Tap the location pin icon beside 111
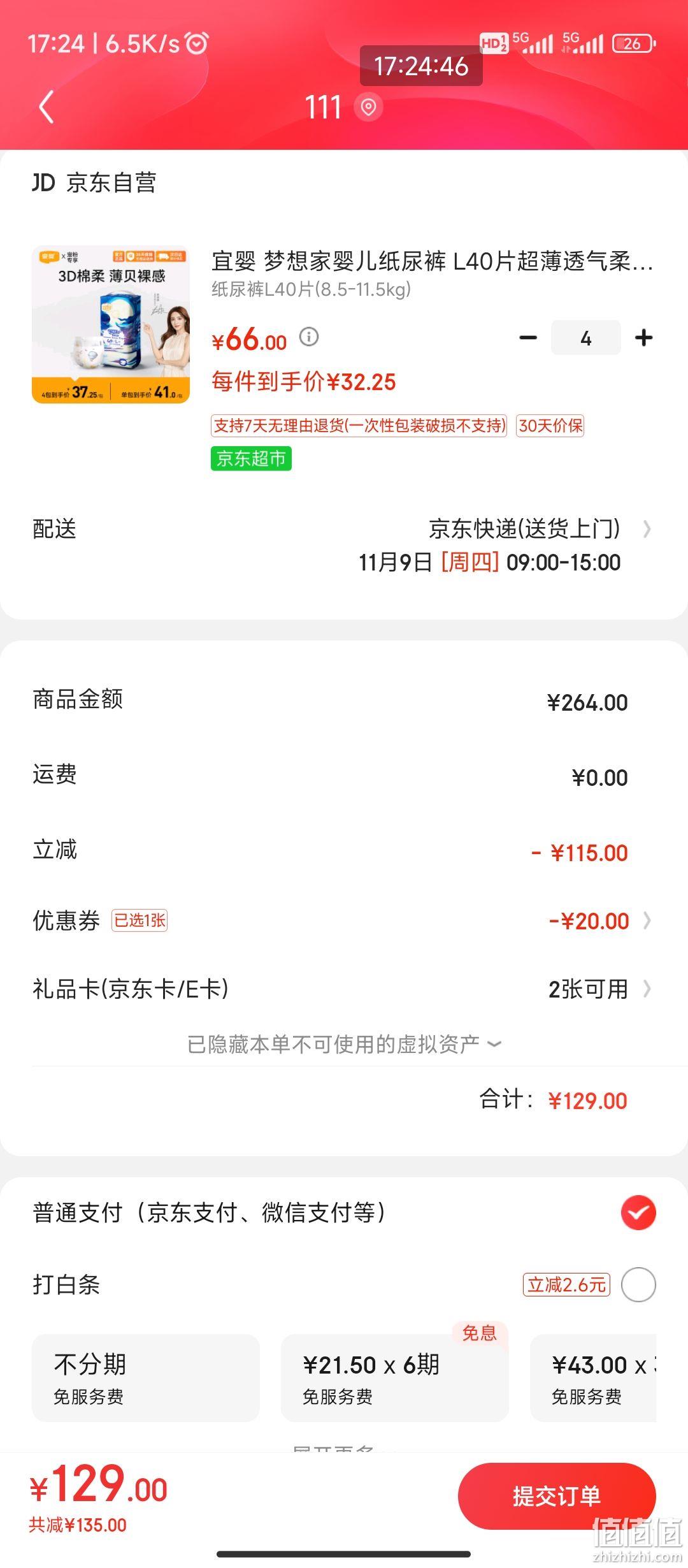The image size is (688, 1568). [x=368, y=106]
